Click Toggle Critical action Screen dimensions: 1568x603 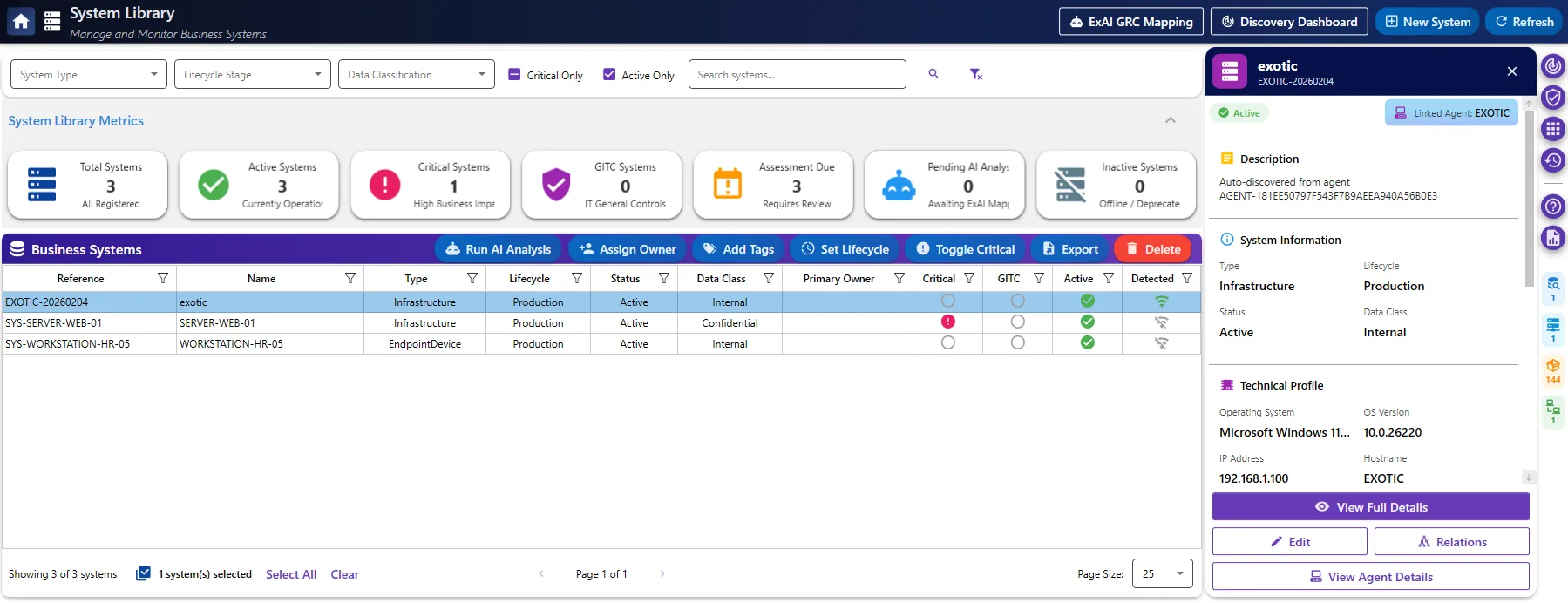pos(966,249)
